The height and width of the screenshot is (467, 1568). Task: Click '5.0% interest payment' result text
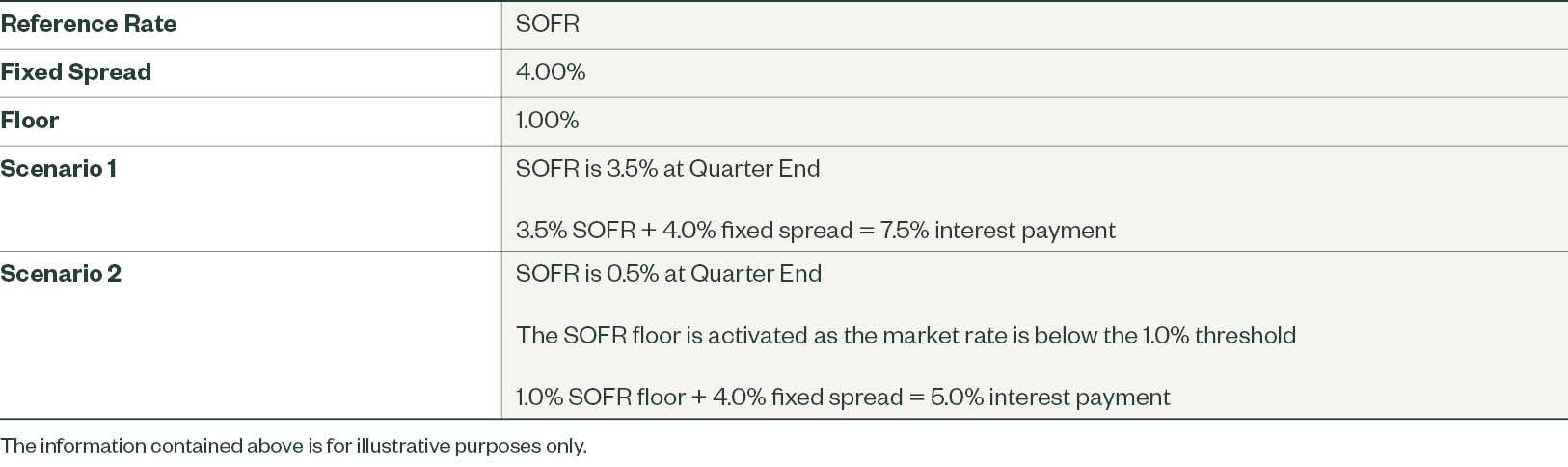[x=1050, y=398]
